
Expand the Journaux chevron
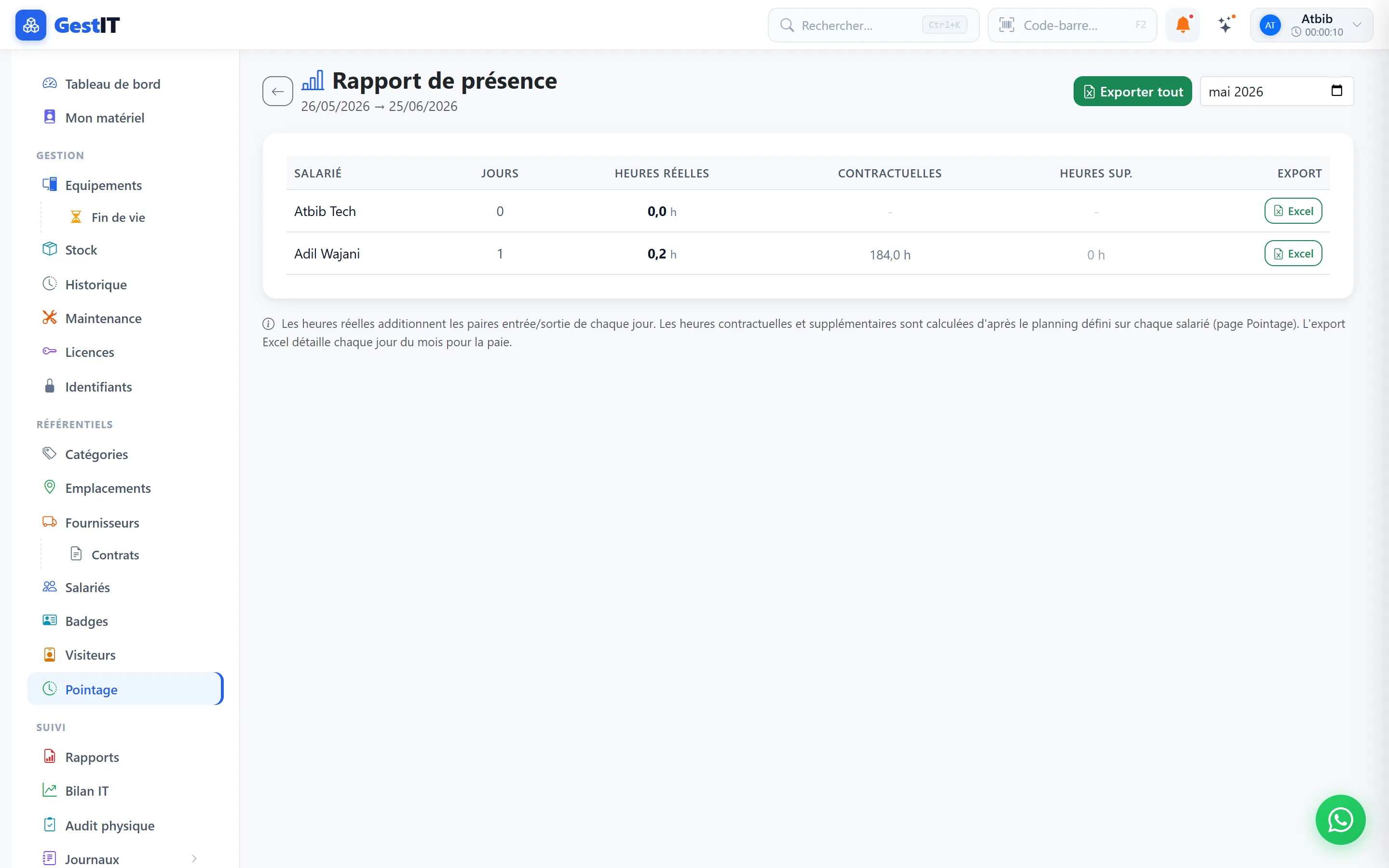point(194,858)
